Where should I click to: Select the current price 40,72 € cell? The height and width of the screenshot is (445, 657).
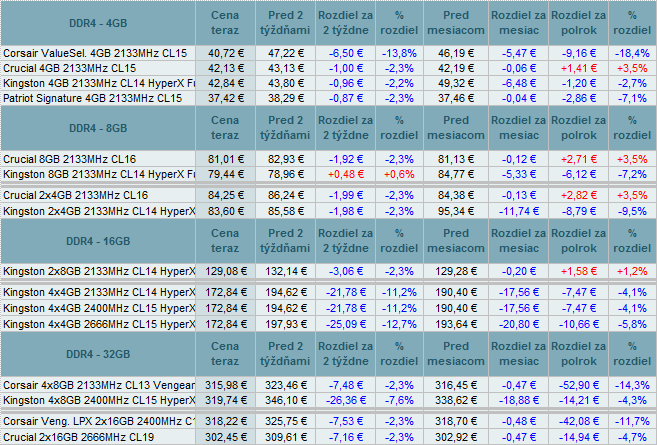click(225, 53)
